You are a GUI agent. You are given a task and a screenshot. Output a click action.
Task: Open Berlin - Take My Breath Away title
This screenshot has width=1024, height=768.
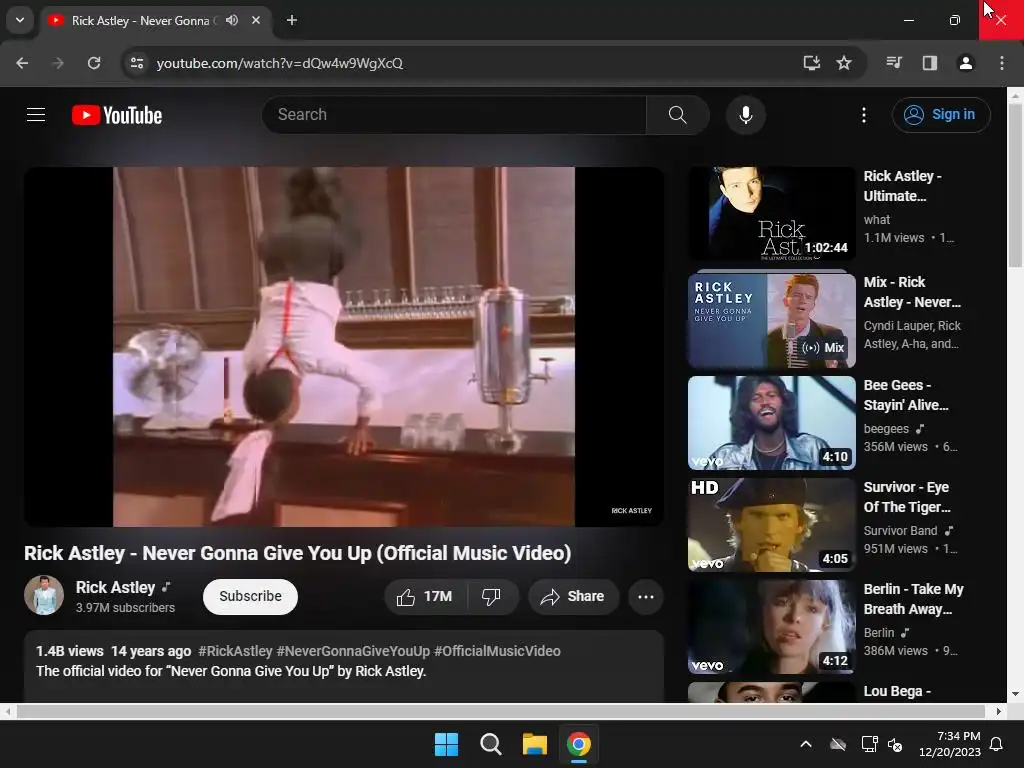click(x=913, y=599)
